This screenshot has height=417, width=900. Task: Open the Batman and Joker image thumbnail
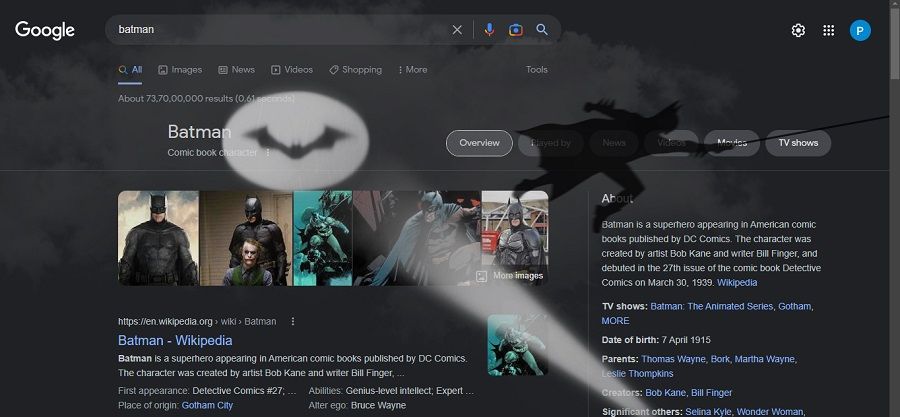pos(246,238)
